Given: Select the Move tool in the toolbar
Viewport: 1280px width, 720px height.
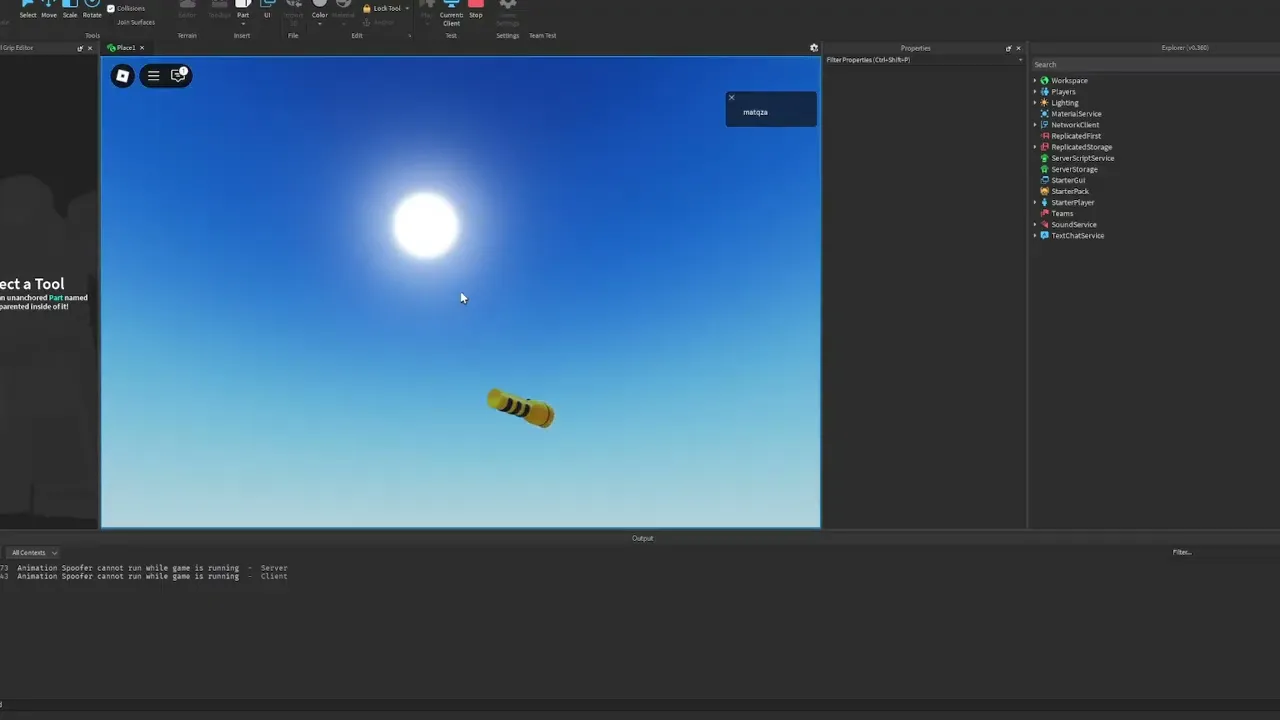Looking at the screenshot, I should 49,9.
